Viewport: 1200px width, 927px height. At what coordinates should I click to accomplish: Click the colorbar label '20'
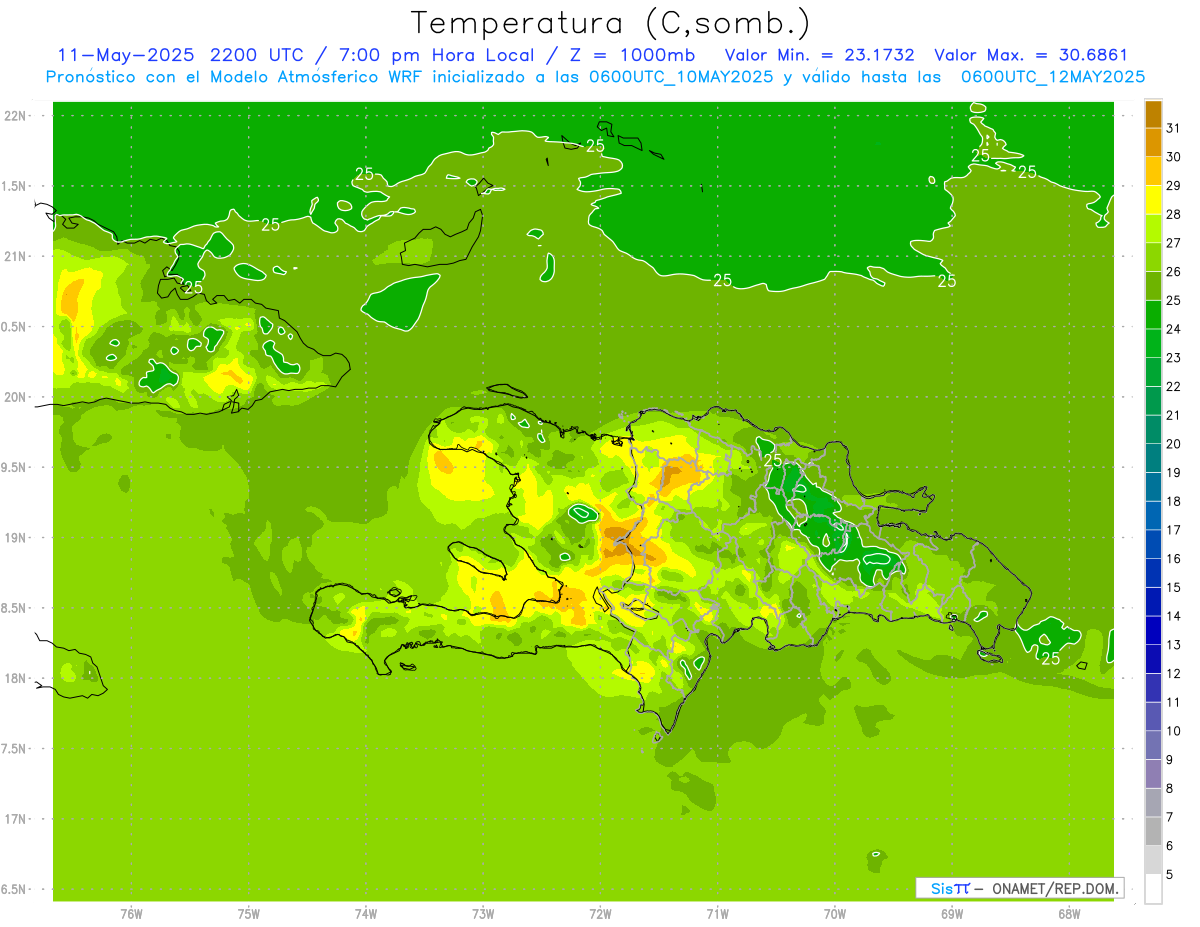[1174, 444]
